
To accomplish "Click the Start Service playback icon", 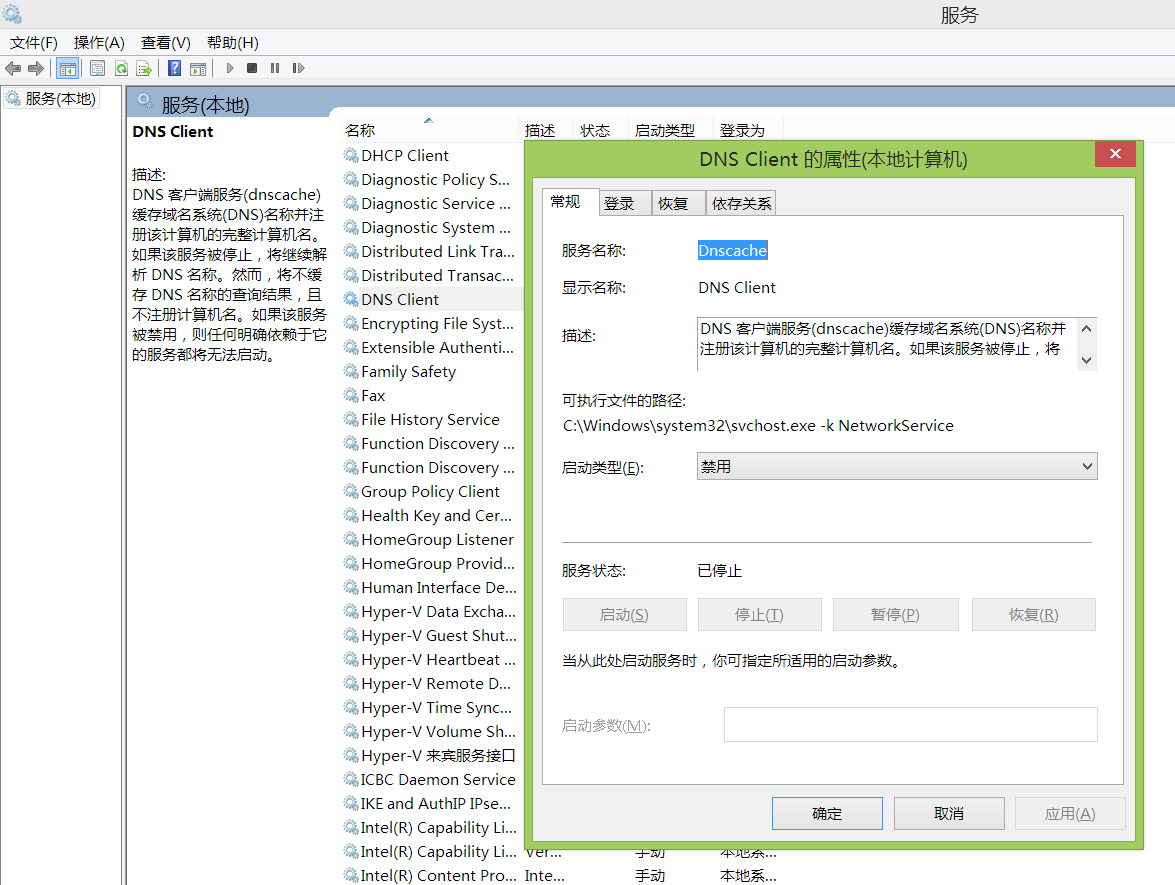I will [229, 67].
